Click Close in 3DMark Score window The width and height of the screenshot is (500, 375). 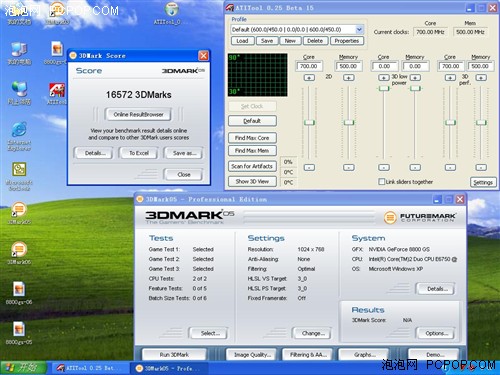184,175
